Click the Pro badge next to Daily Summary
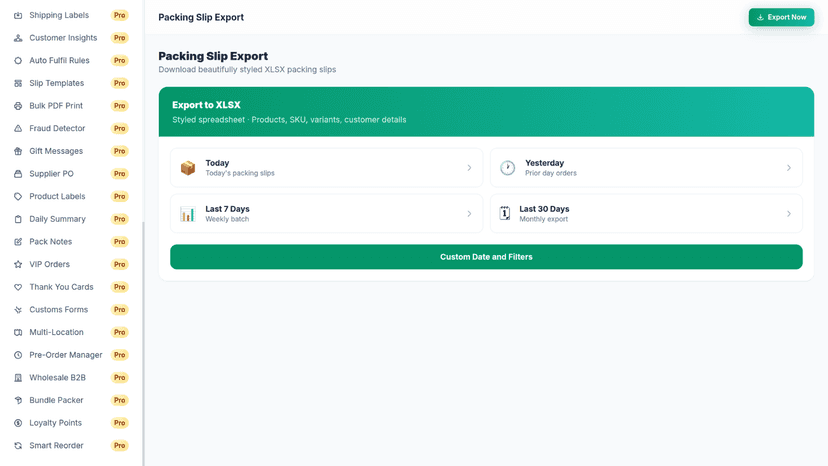828x466 pixels. click(120, 219)
